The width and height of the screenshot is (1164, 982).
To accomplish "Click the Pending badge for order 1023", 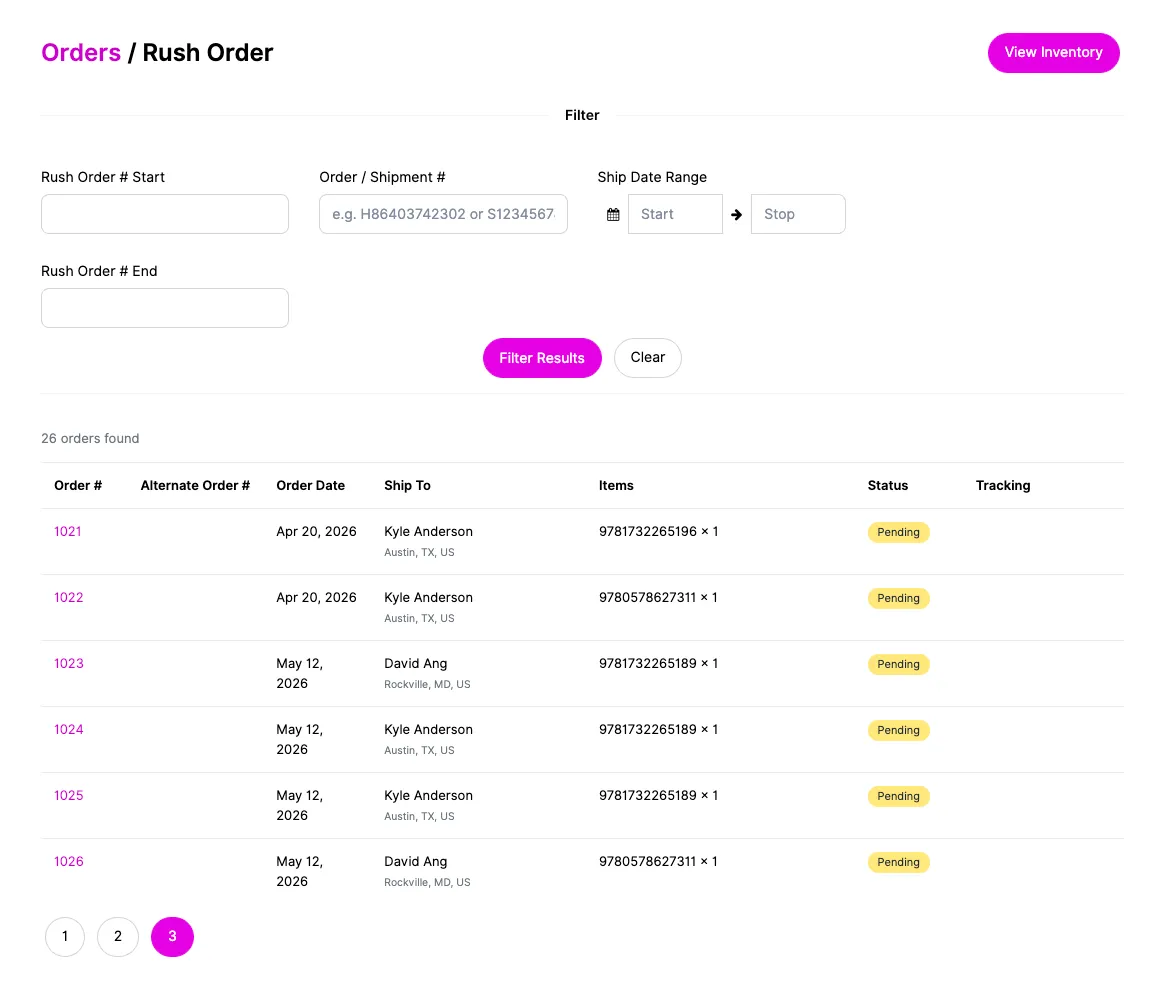I will pos(898,664).
